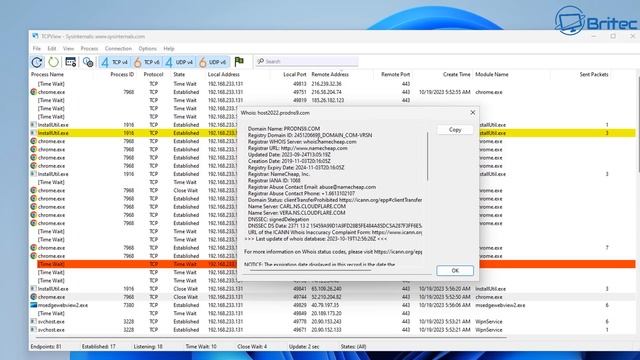The width and height of the screenshot is (640, 360).
Task: Toggle the UDP v4 filter
Action: coord(179,62)
